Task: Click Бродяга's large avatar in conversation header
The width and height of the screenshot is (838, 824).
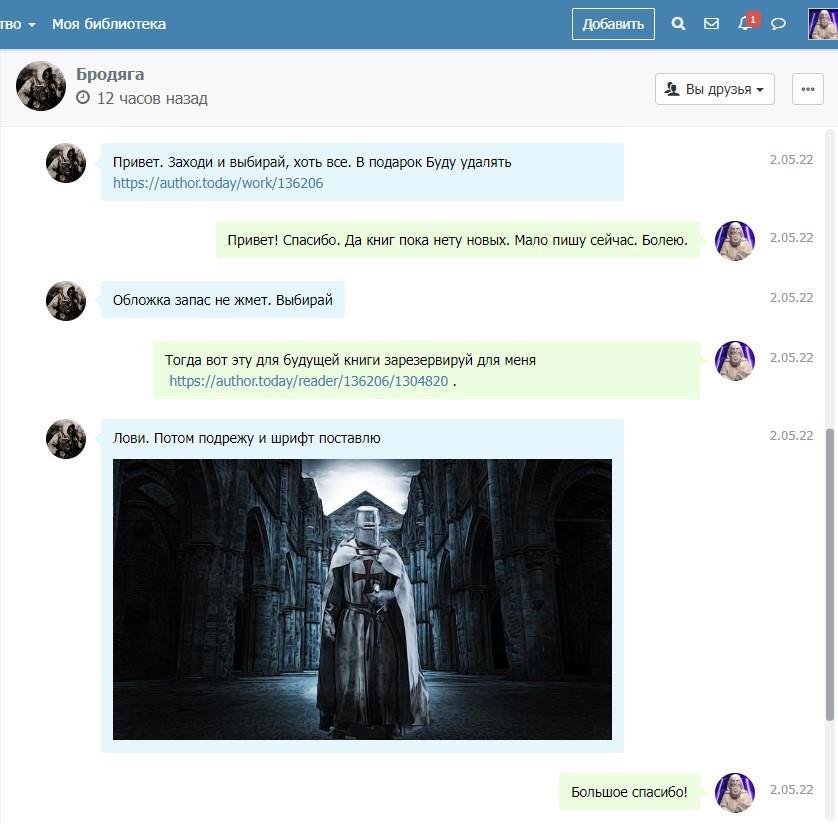Action: (41, 86)
